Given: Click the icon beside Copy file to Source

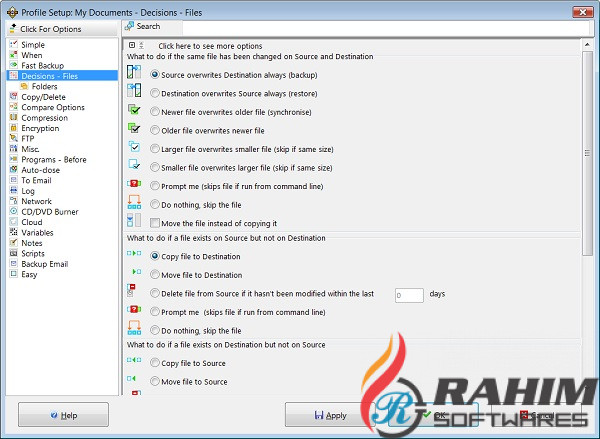Looking at the screenshot, I should [x=134, y=360].
